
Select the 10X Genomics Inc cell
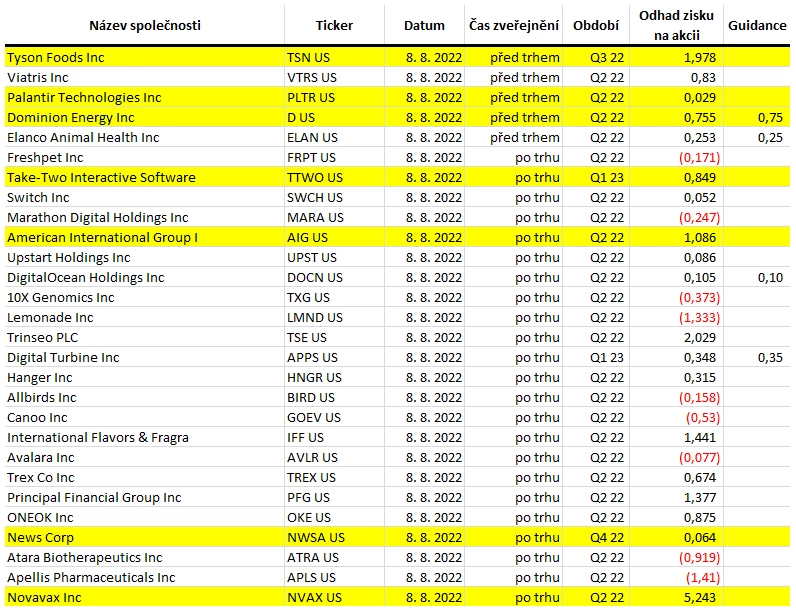pyautogui.click(x=145, y=297)
